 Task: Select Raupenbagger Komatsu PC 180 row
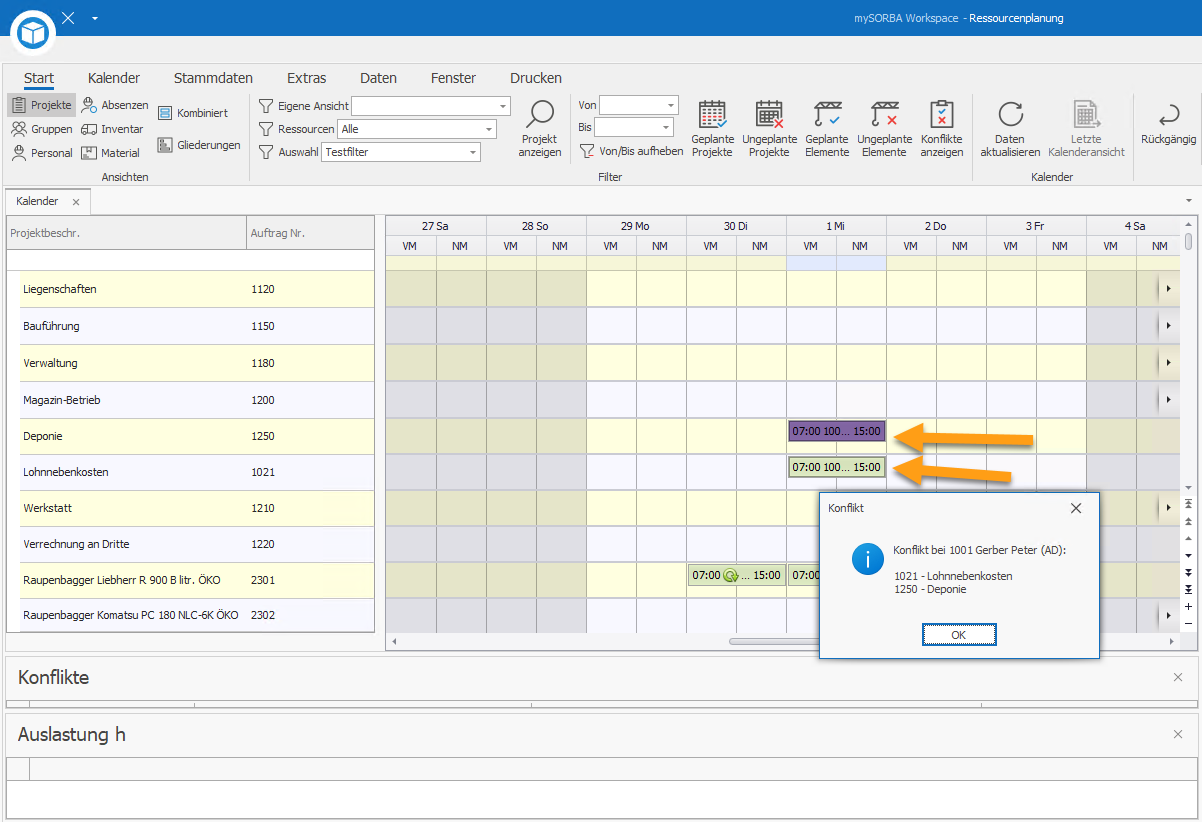(x=190, y=615)
